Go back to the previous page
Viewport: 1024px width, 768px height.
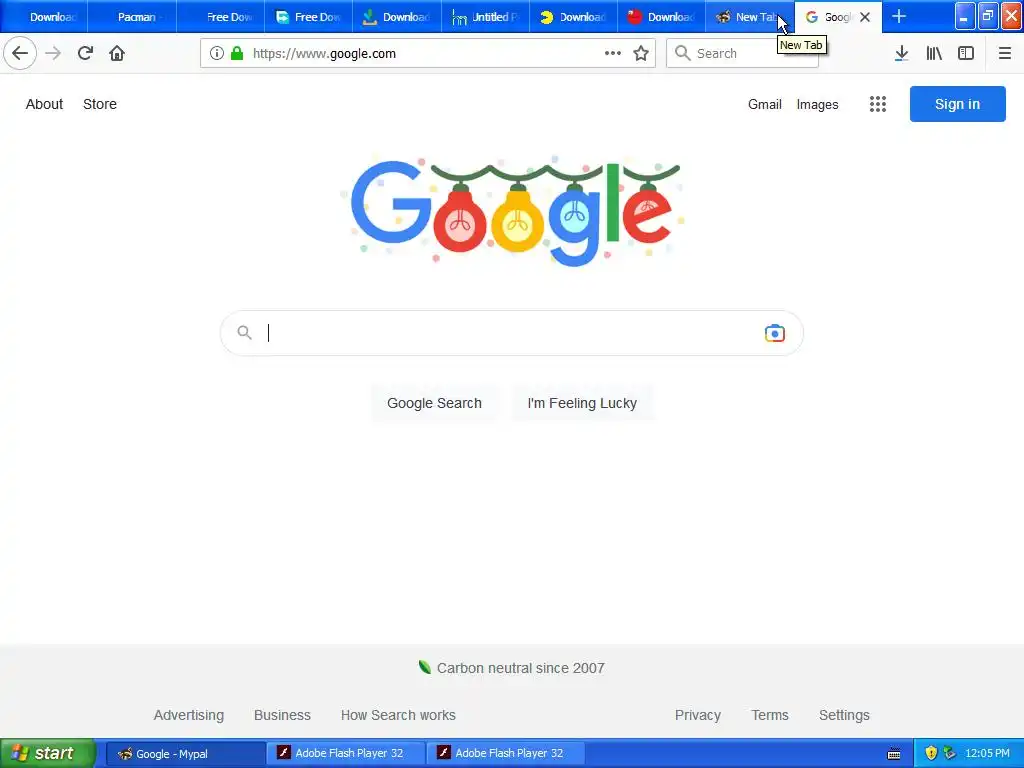20,54
